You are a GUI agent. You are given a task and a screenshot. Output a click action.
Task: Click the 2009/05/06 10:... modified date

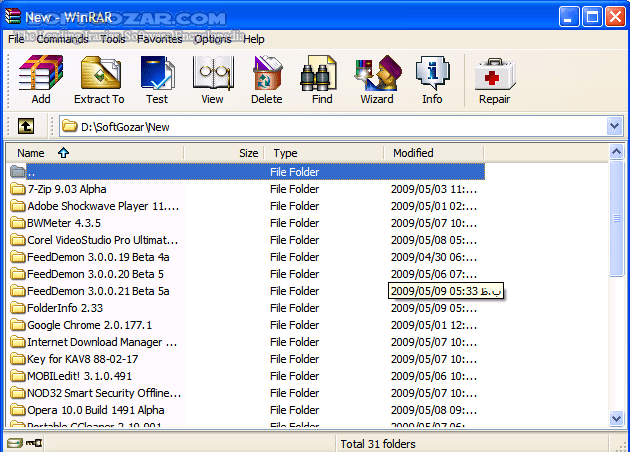434,376
